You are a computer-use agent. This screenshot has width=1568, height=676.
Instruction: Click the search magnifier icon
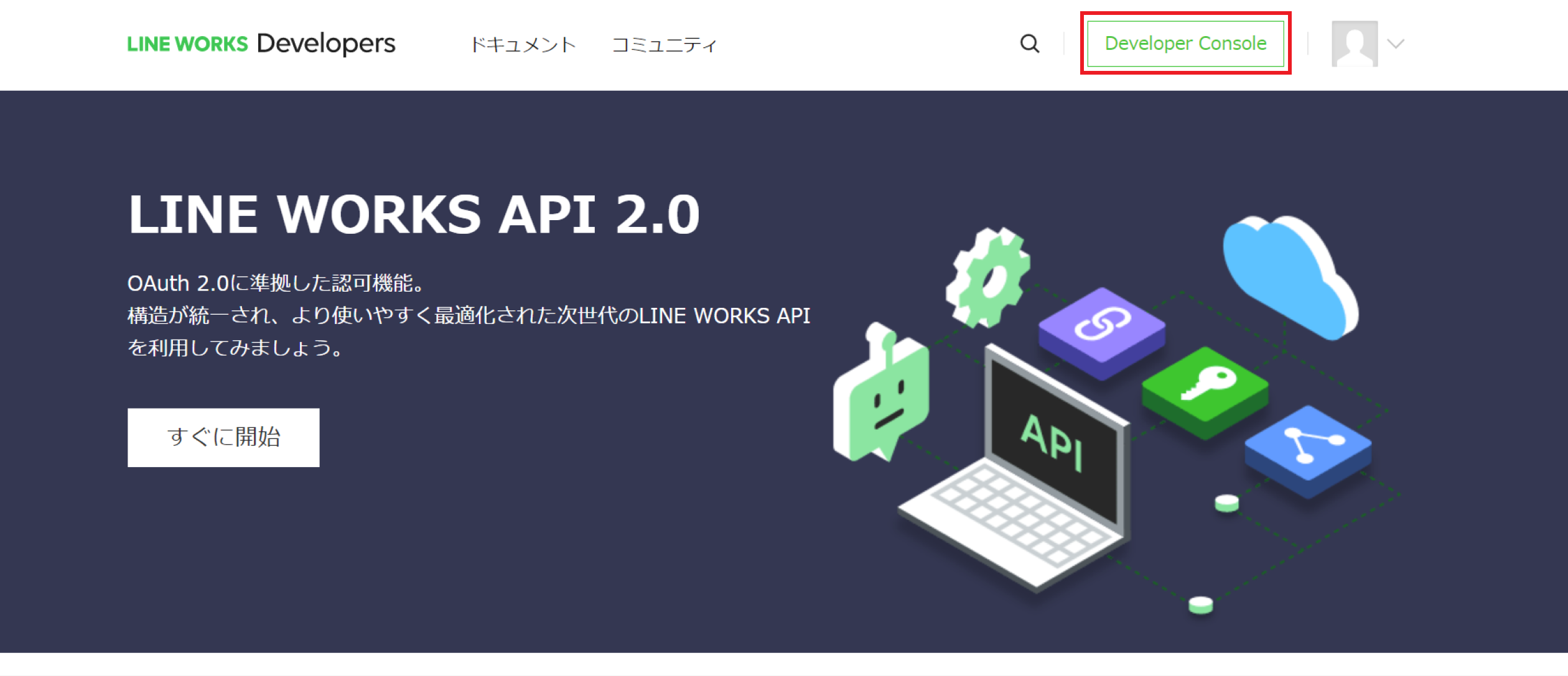click(1030, 44)
